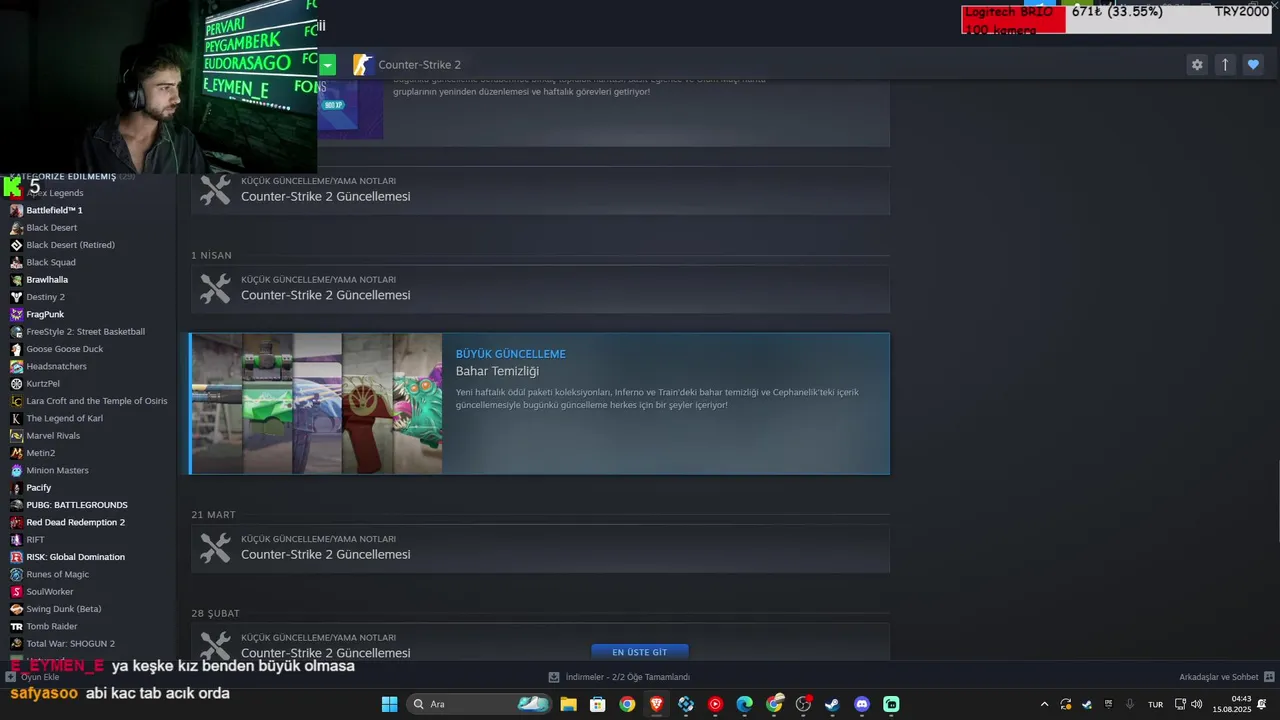
Task: Open the green Kick app in taskbar
Action: (891, 704)
